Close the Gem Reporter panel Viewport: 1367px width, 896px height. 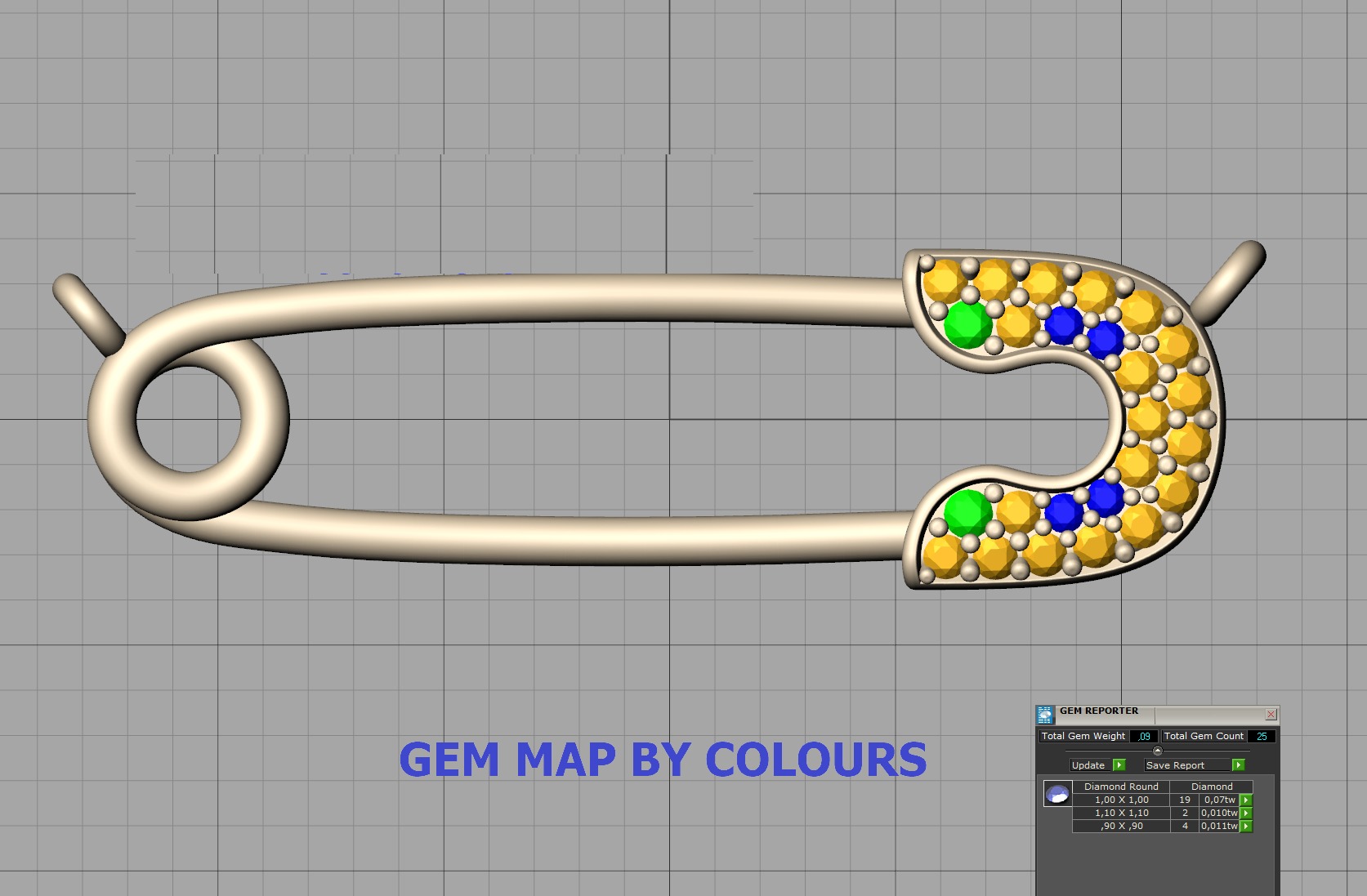[1271, 714]
